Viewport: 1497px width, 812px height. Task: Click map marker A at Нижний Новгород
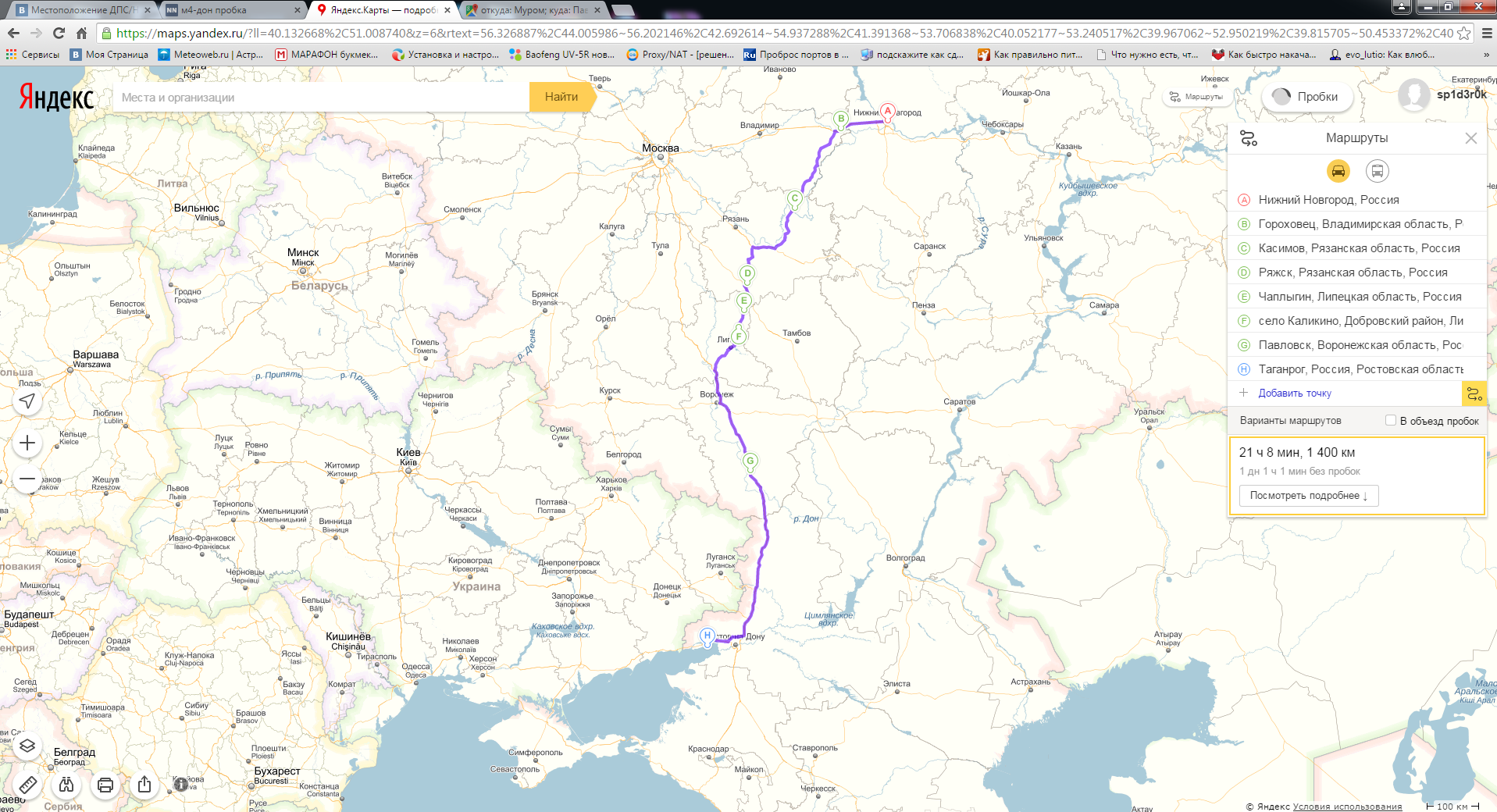[x=887, y=112]
